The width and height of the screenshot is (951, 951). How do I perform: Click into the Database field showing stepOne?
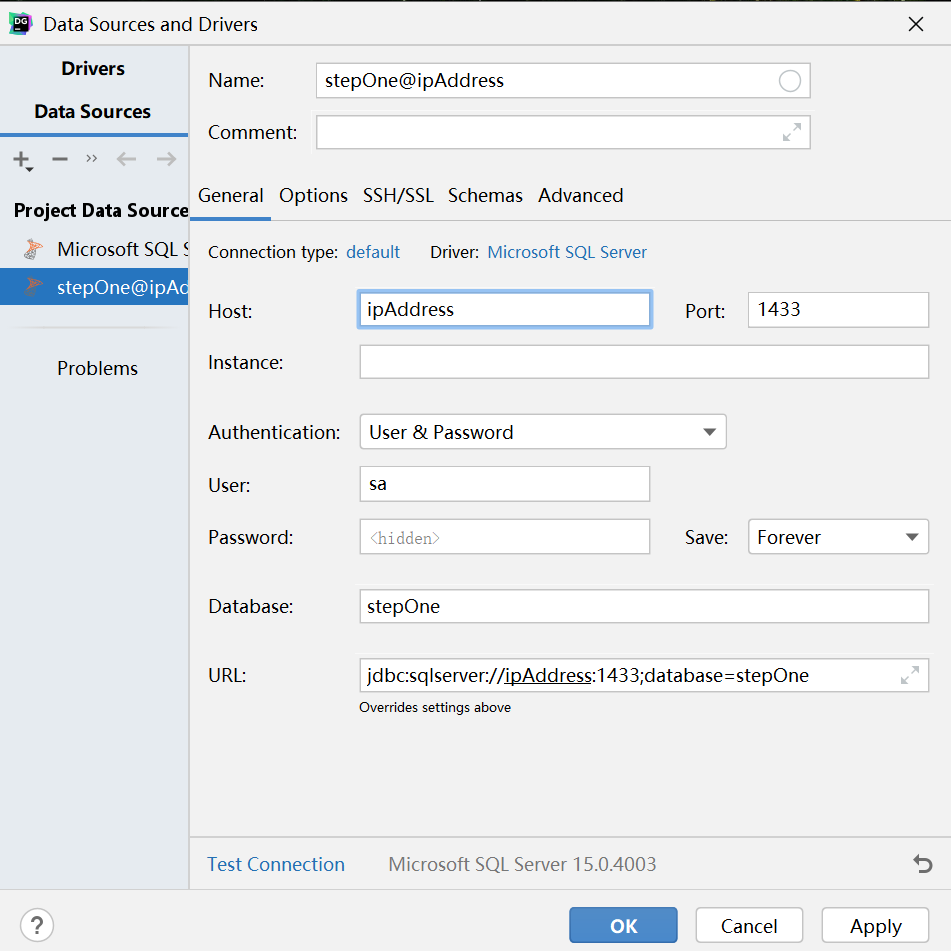pos(644,607)
